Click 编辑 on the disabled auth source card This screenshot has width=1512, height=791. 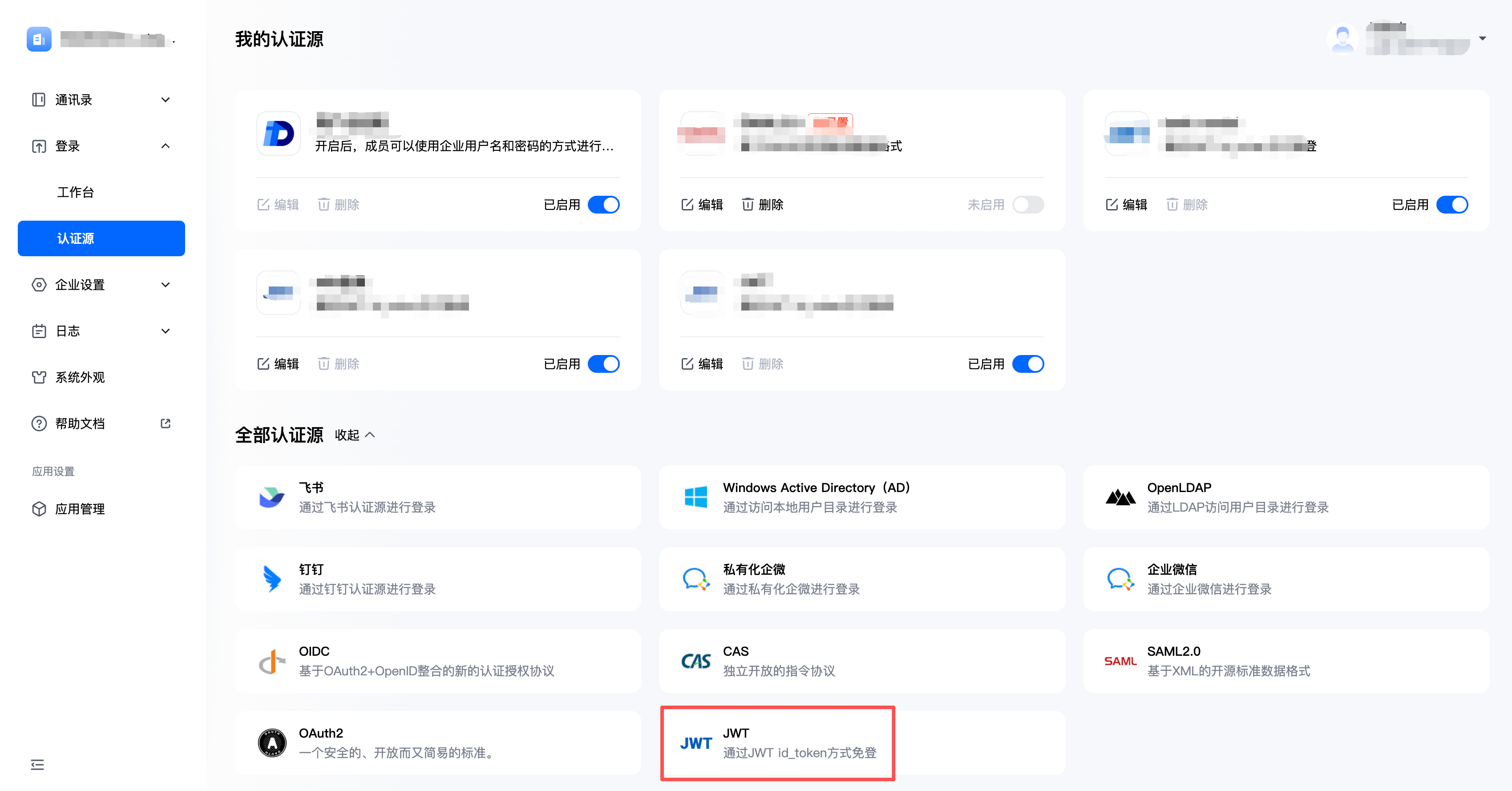point(702,204)
